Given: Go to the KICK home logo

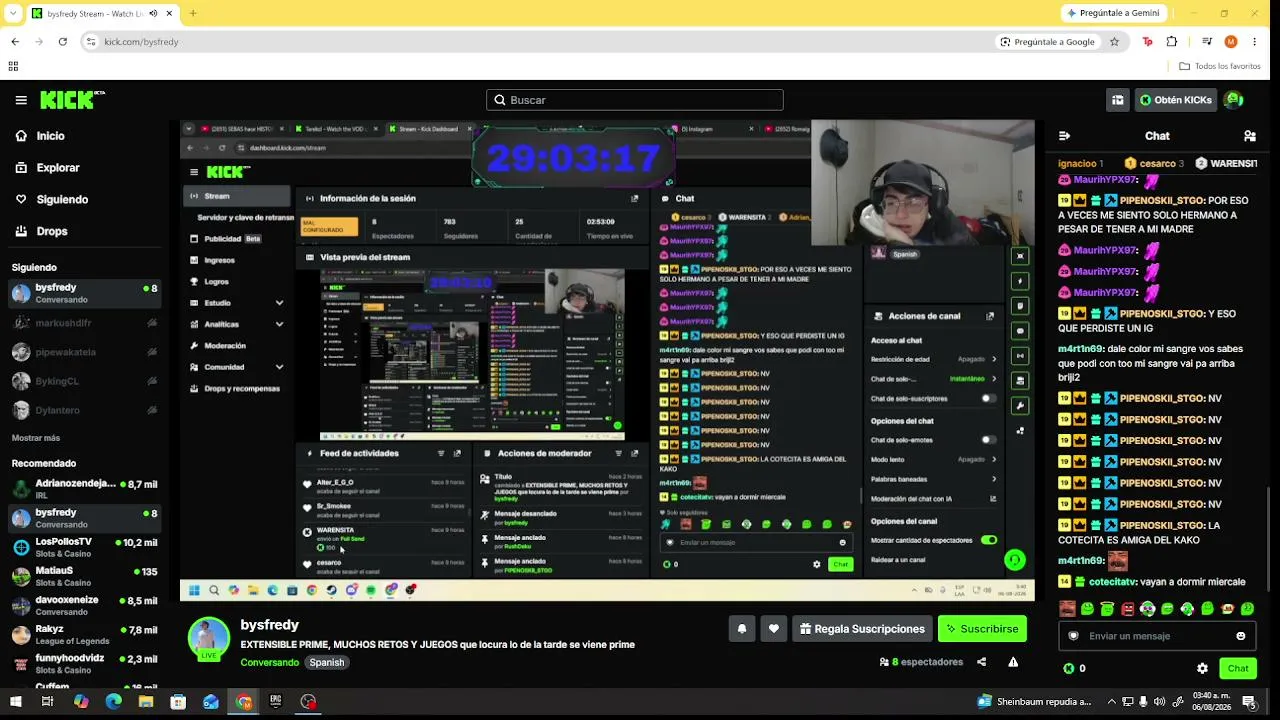Looking at the screenshot, I should coord(72,100).
